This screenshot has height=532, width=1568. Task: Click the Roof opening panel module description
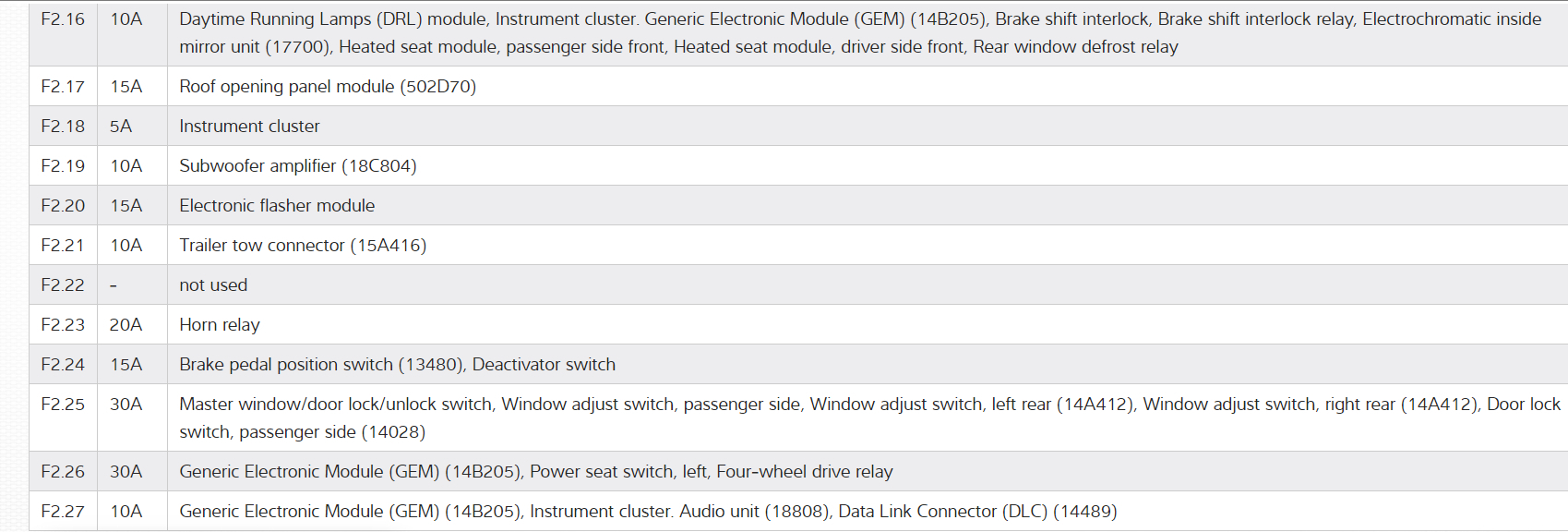328,87
